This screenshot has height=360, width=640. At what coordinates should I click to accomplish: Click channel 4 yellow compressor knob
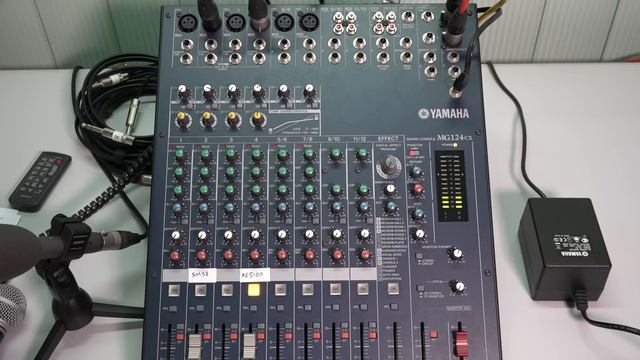258,119
